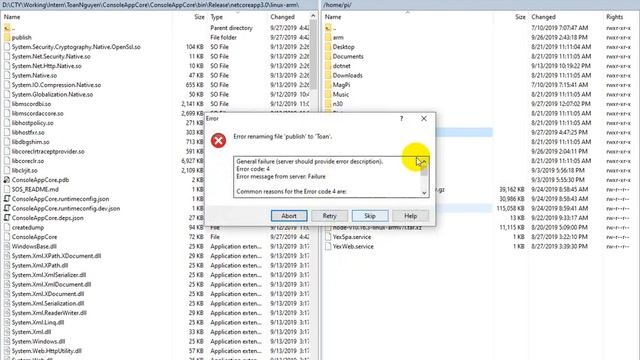Select the Downloads folder icon
The height and width of the screenshot is (360, 640).
click(x=328, y=75)
